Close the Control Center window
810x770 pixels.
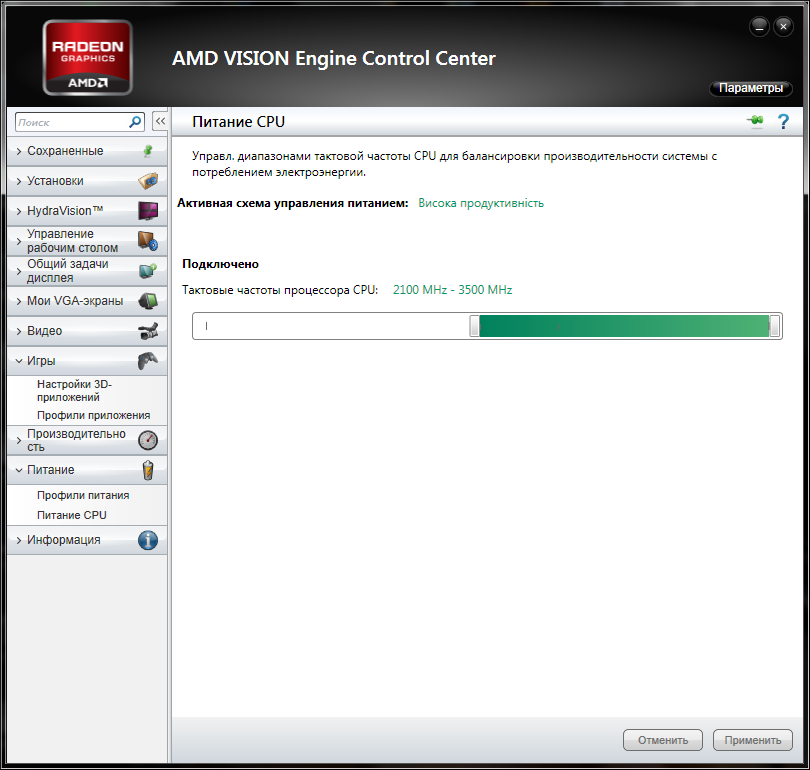(783, 26)
